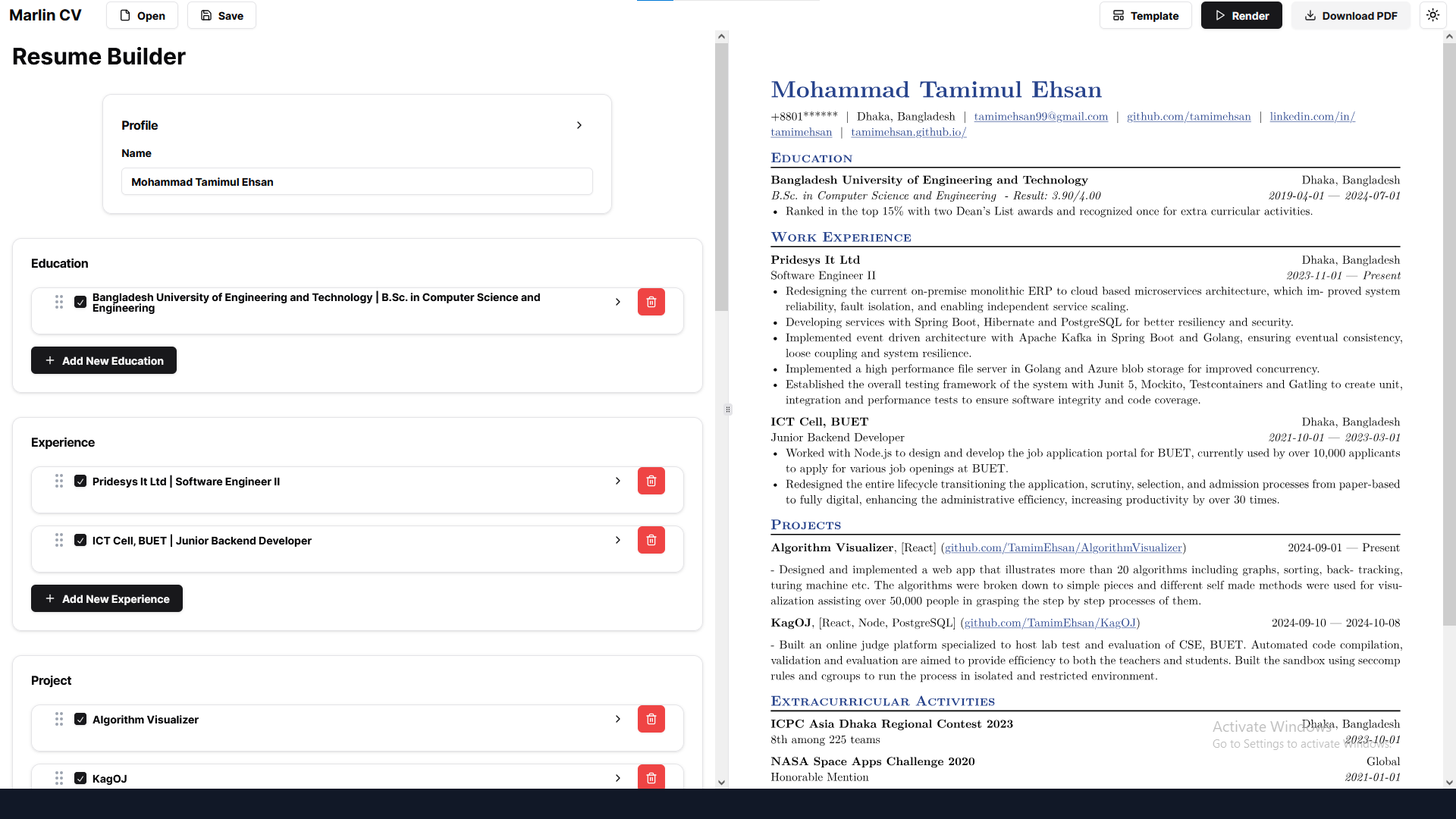This screenshot has height=819, width=1456.
Task: Click editor scrollbar down arrow
Action: (721, 782)
